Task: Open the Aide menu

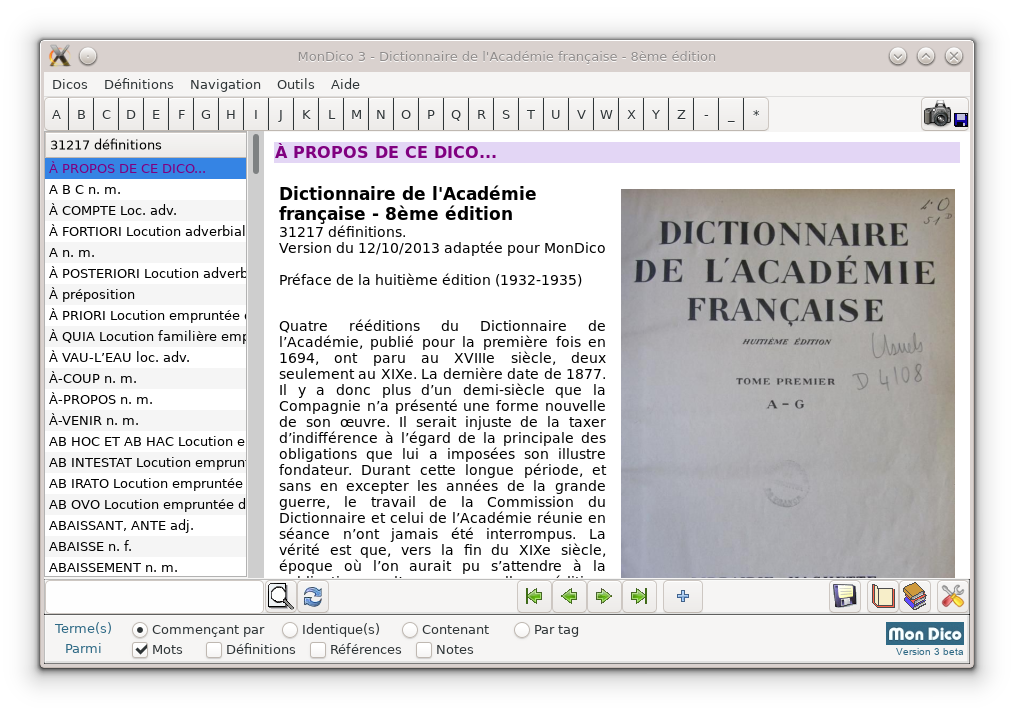Action: 345,85
